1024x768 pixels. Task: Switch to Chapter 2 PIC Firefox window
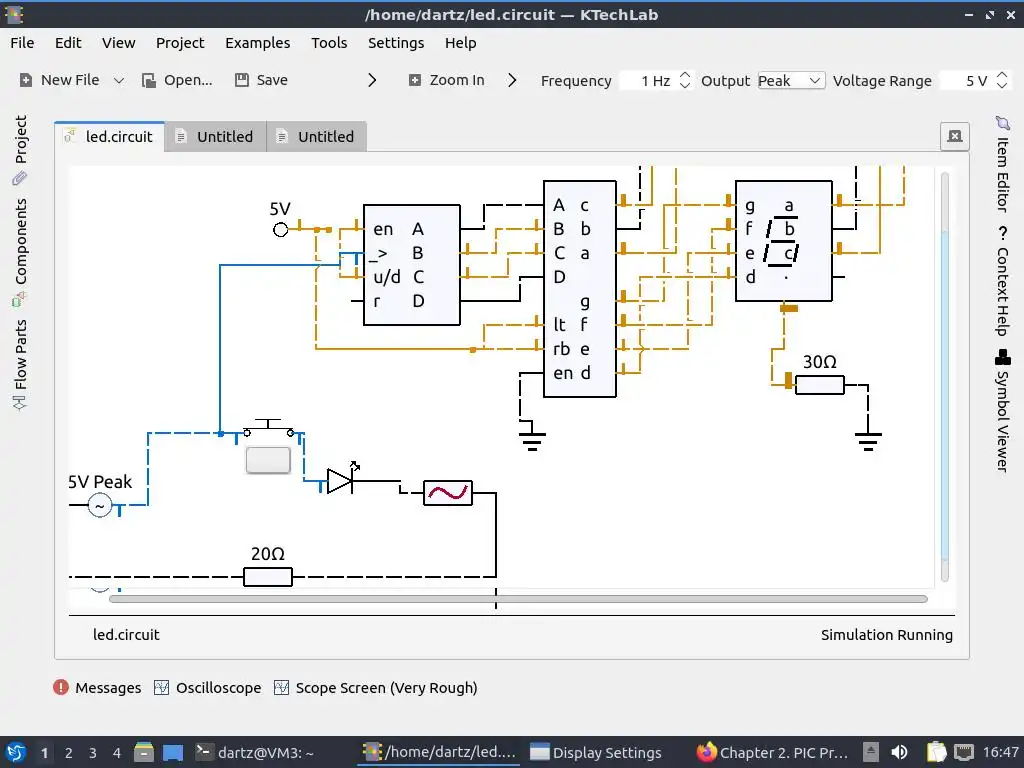[772, 753]
